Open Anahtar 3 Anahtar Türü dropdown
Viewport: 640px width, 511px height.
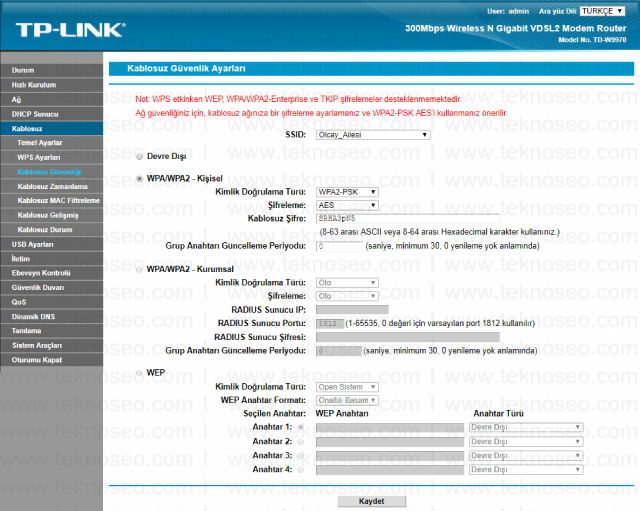pyautogui.click(x=526, y=455)
